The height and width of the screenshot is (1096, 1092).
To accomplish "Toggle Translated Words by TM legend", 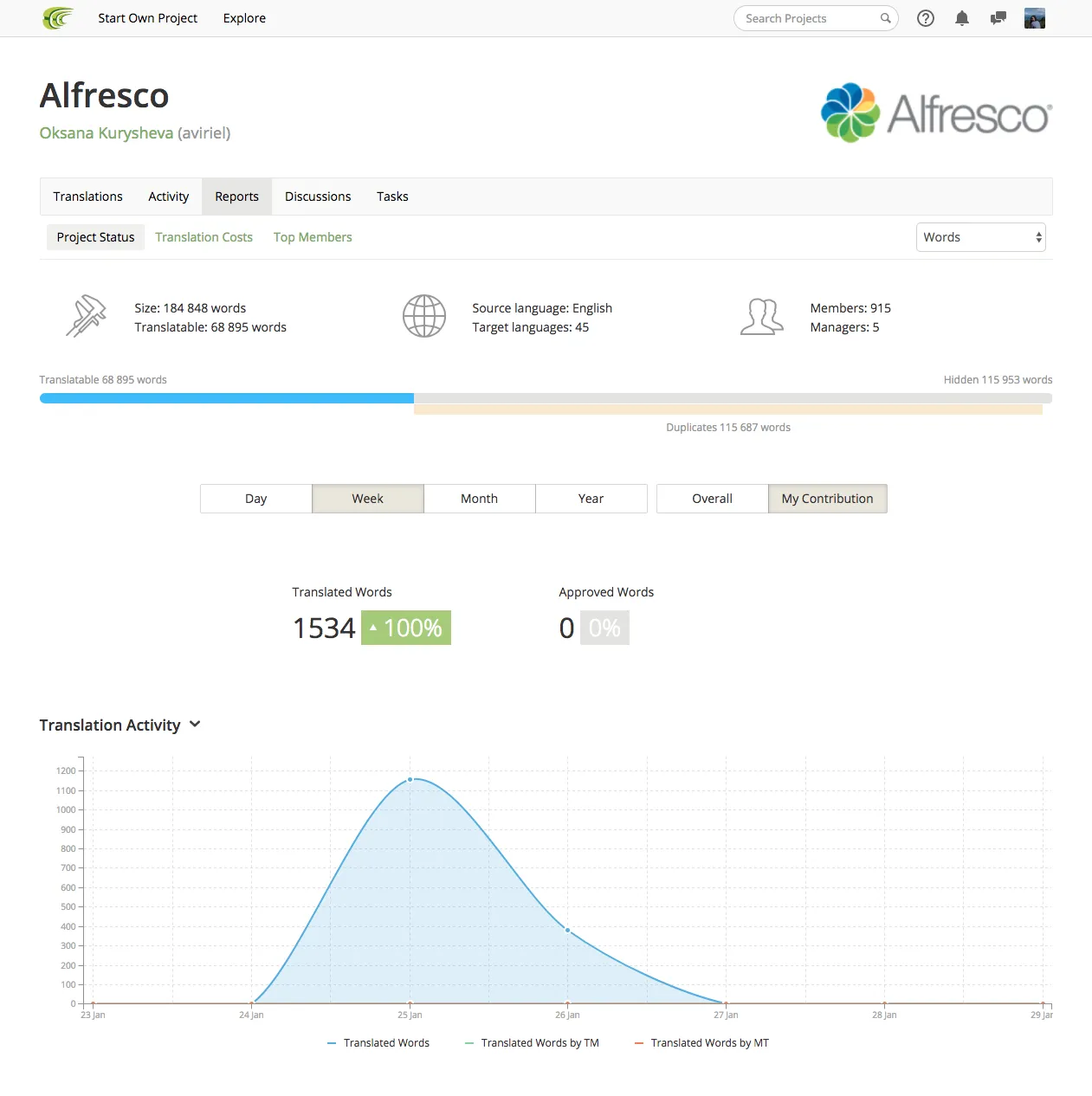I will pyautogui.click(x=532, y=1043).
